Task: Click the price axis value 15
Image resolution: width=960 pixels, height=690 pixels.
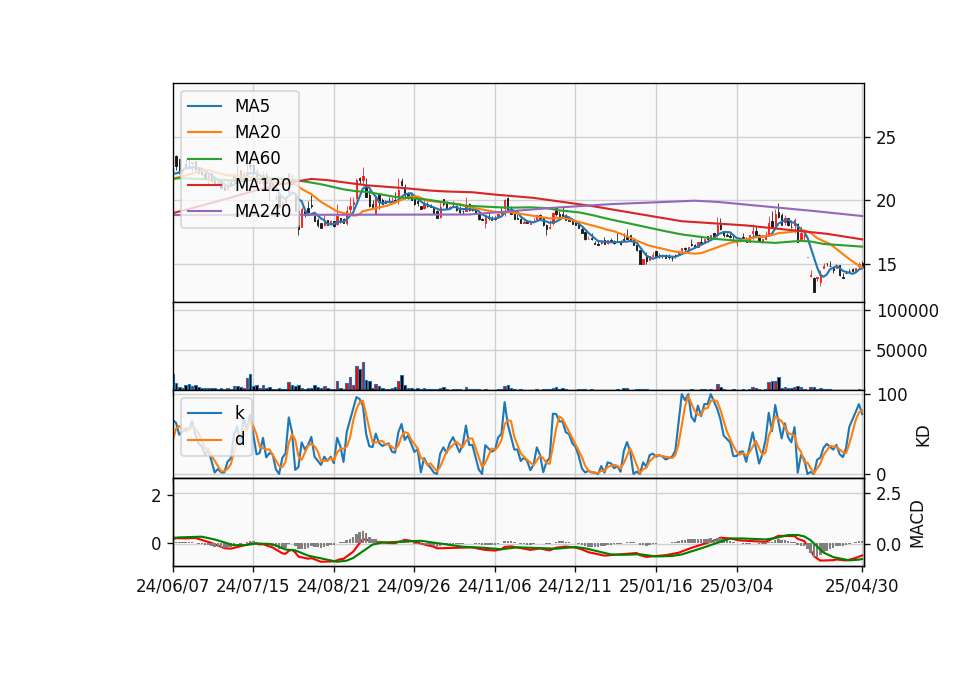Action: 886,265
